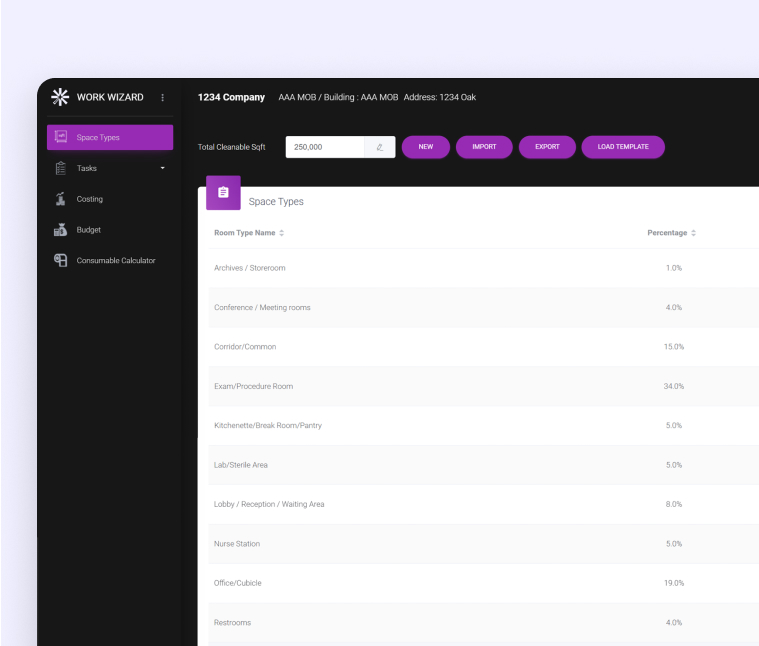
Task: Click the 19.0% Office/Cubicle percentage
Action: [674, 583]
